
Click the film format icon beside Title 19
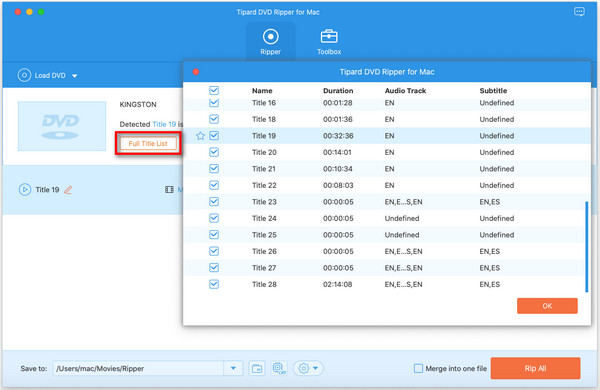[169, 189]
